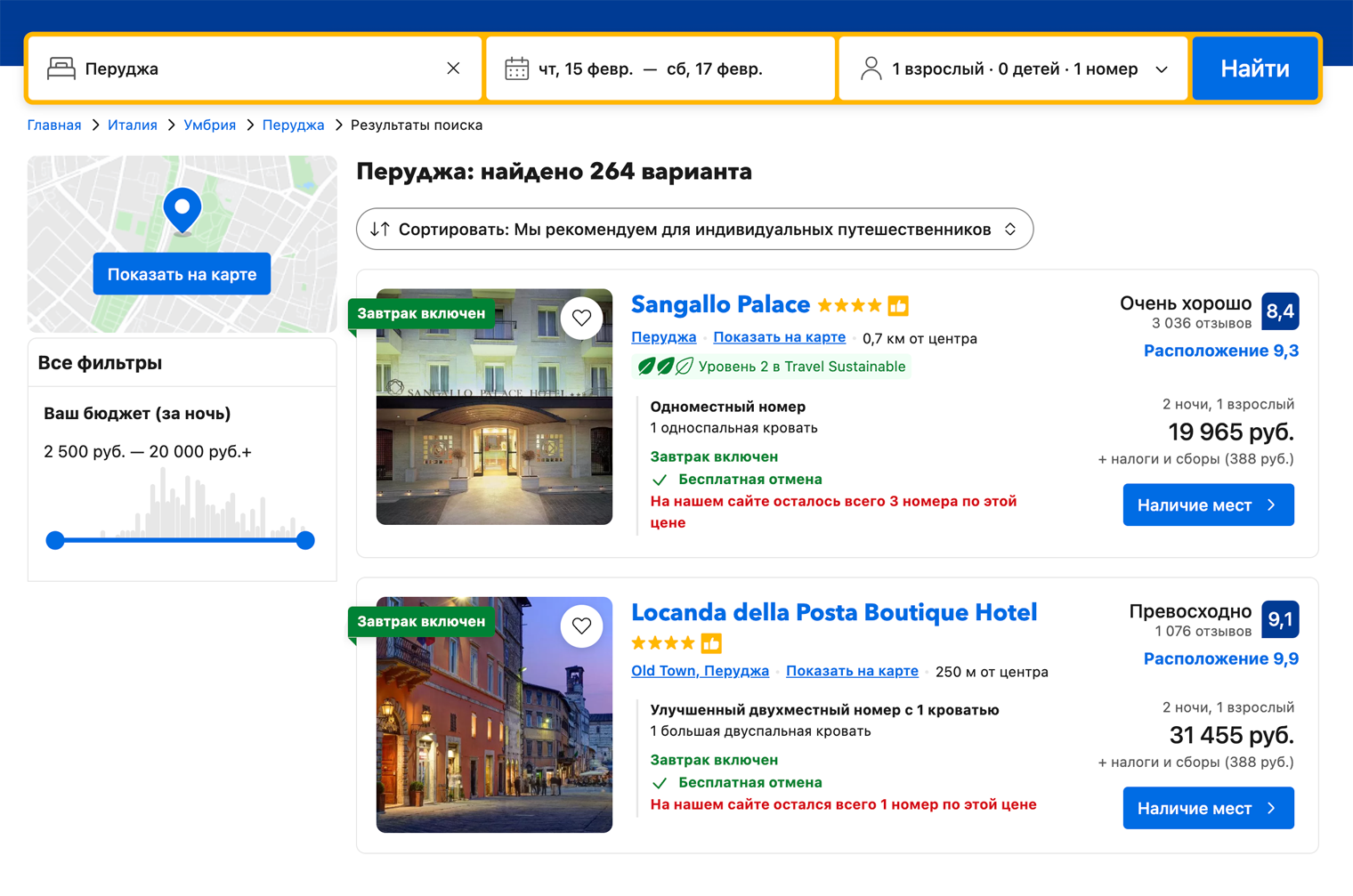Click Travel Sustainable leaf badge
Screen dimensions: 1353x896
(x=772, y=367)
